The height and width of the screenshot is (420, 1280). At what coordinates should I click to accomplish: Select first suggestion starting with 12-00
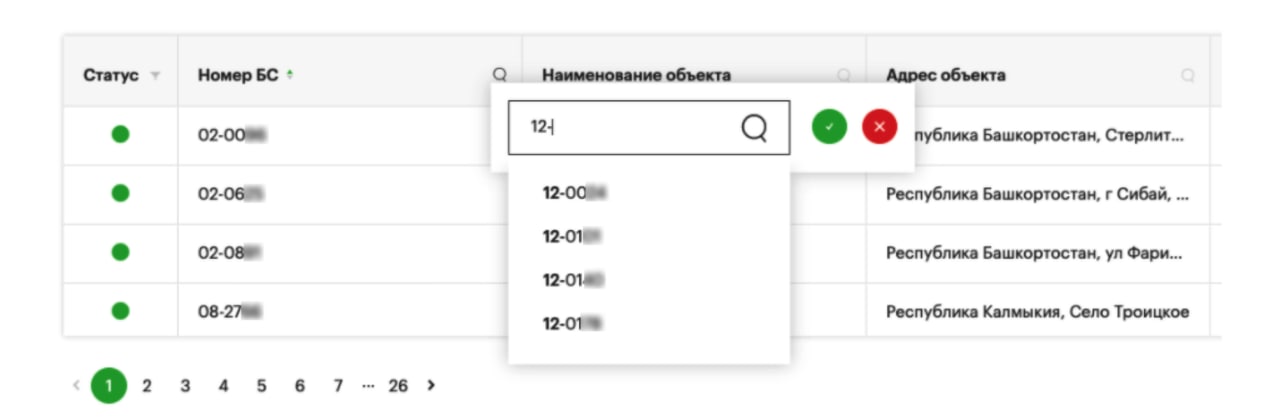[x=576, y=193]
